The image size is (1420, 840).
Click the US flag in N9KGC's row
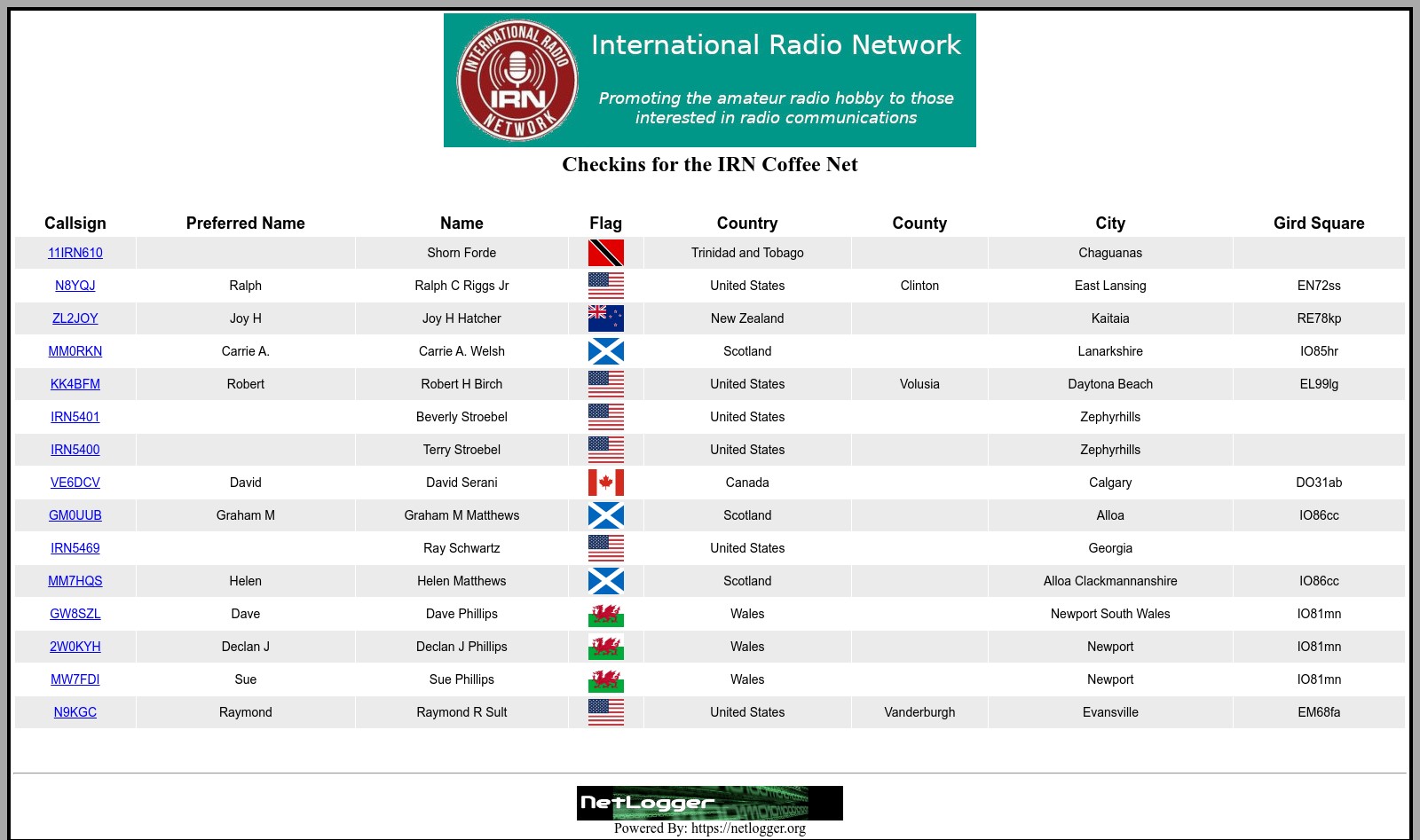pos(605,712)
